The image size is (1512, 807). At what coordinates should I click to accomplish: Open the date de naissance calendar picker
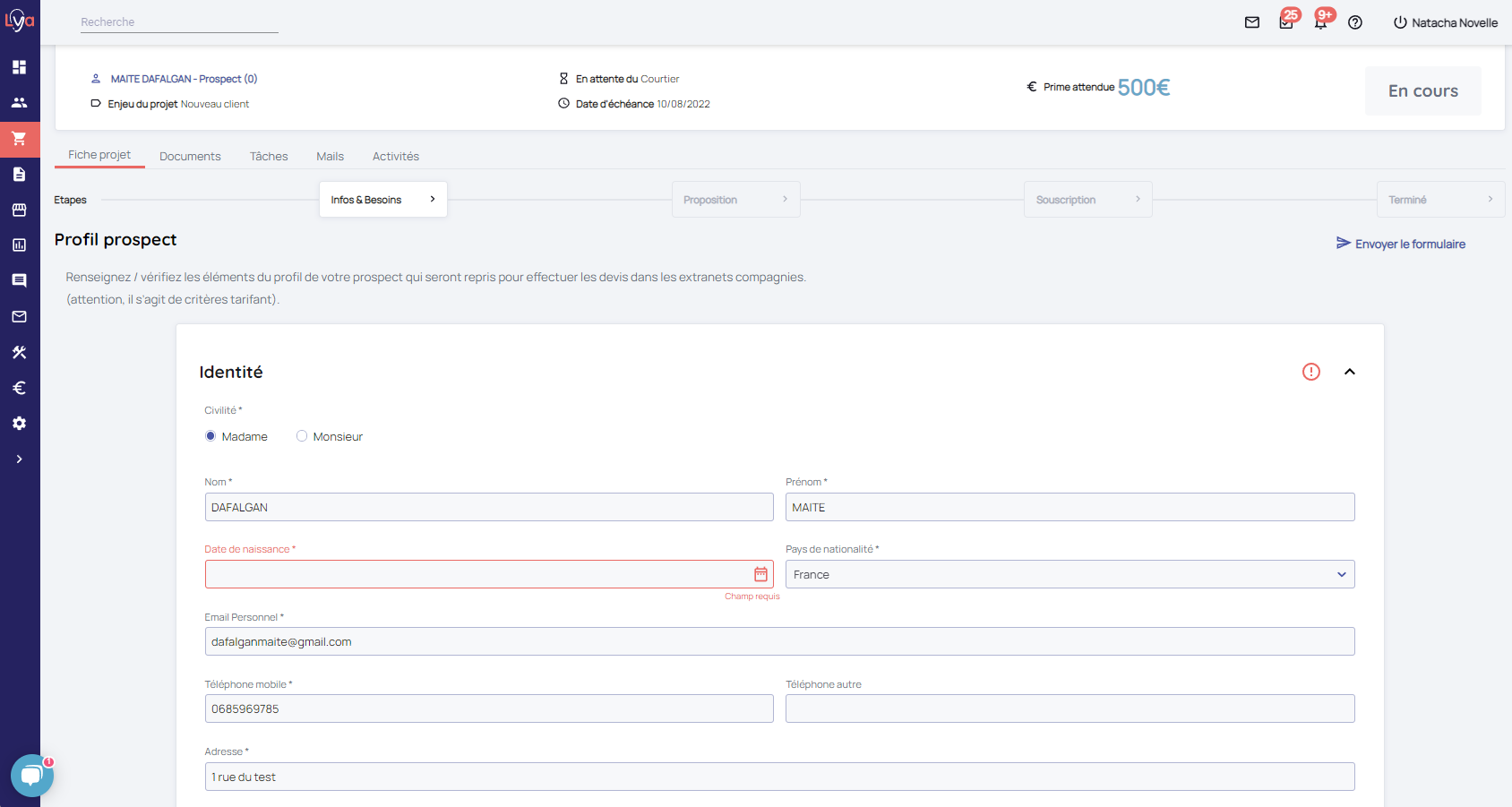(x=760, y=574)
